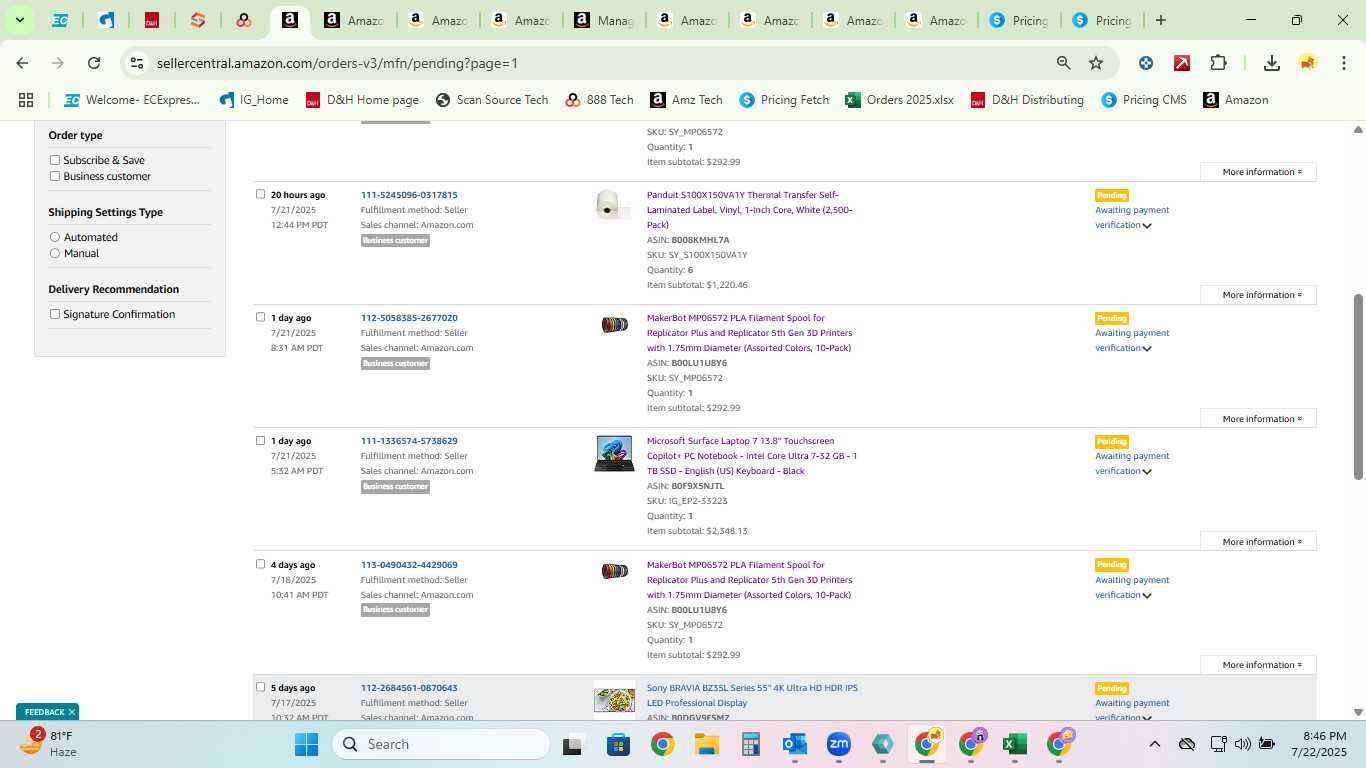The width and height of the screenshot is (1366, 768).
Task: Open More information for order 112-5058385-2677020
Action: tap(1258, 418)
